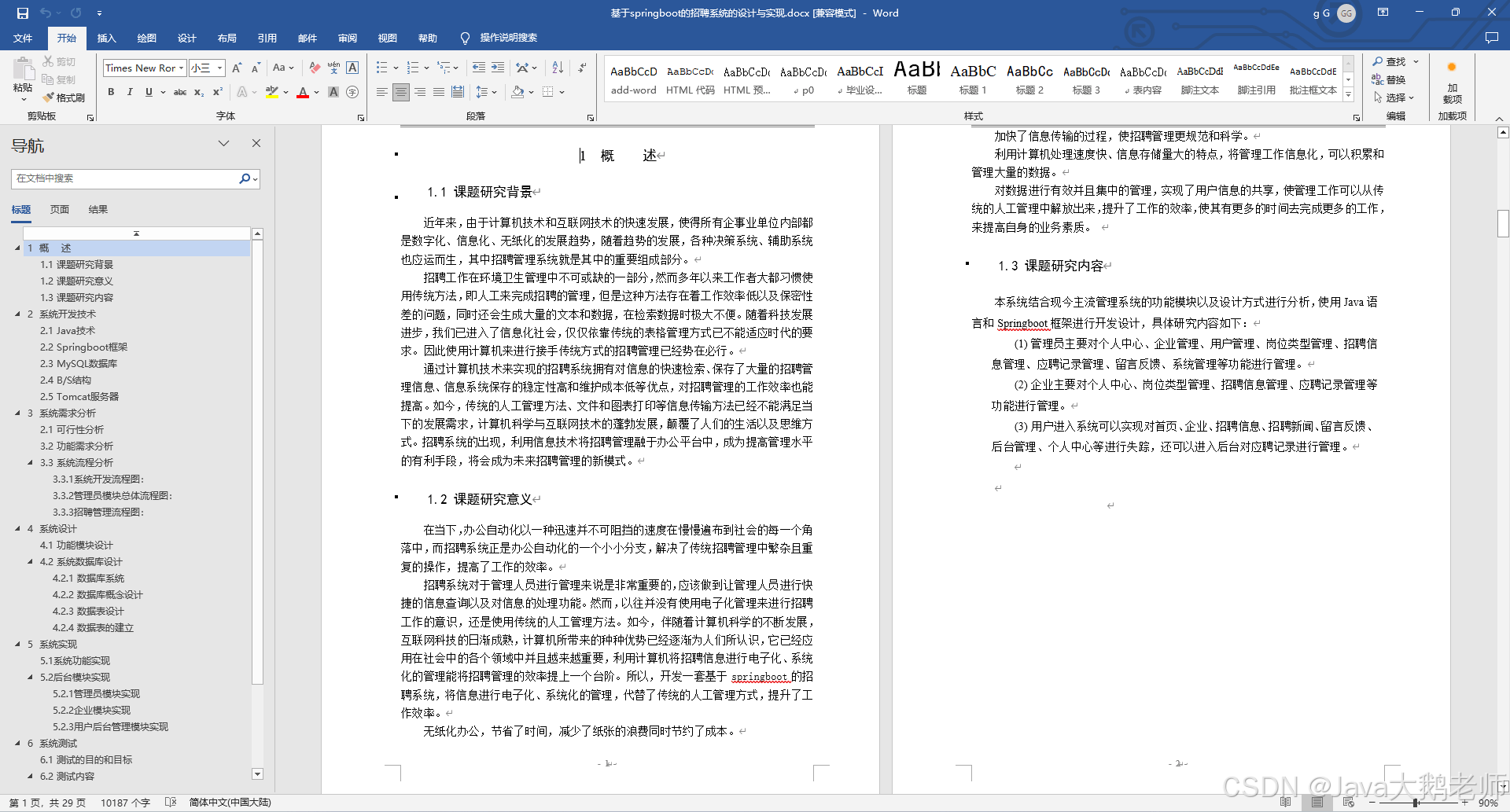Collapse the 系统需求分析 heading in navigation pane
This screenshot has height=812, width=1510.
click(19, 413)
